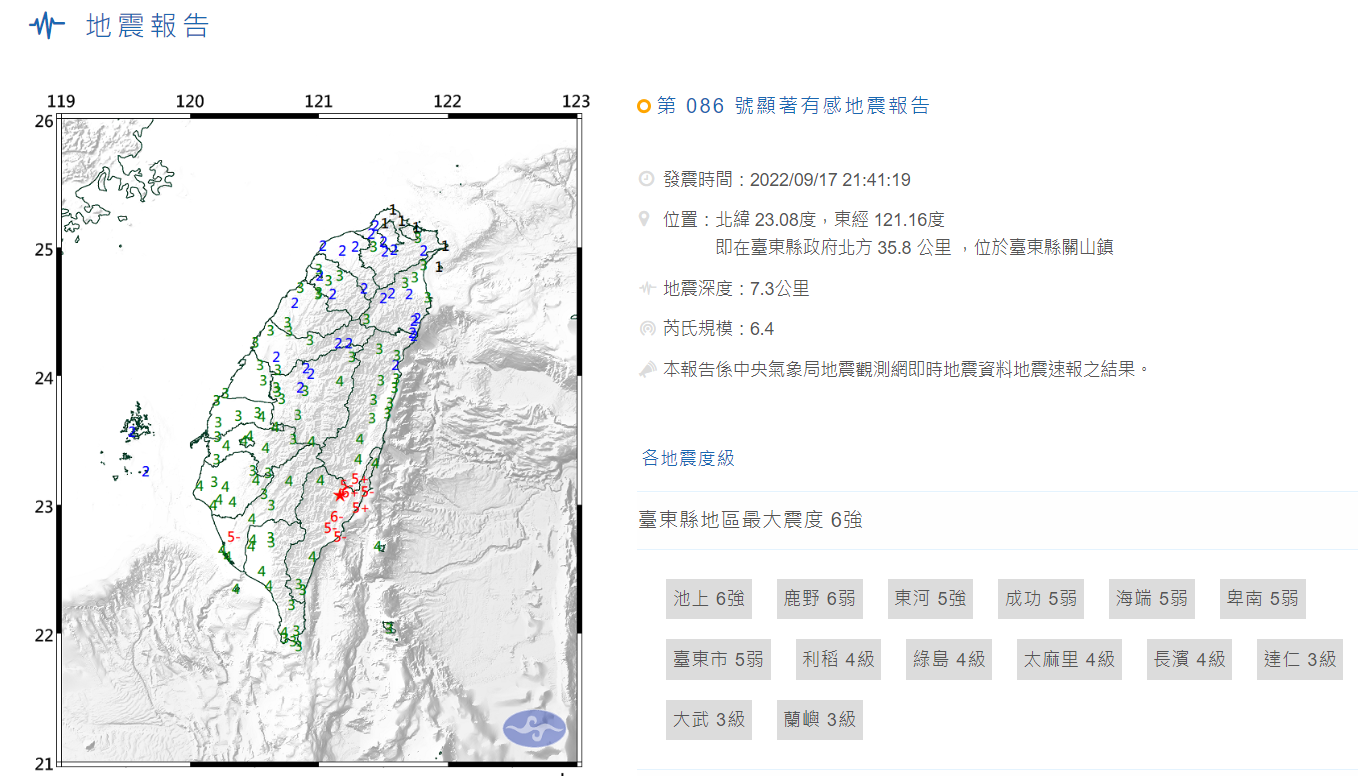Click the Central Weather Bureau logo on map
This screenshot has height=776, width=1358.
click(x=534, y=728)
